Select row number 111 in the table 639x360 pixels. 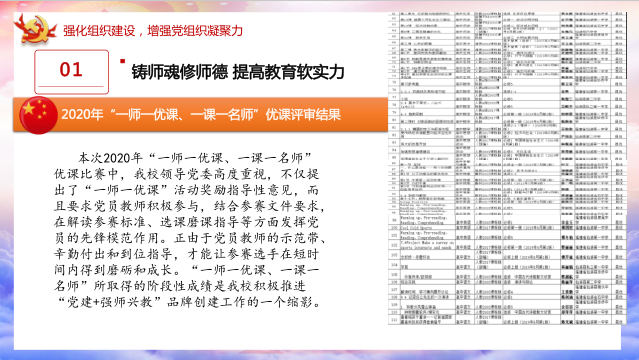[394, 320]
